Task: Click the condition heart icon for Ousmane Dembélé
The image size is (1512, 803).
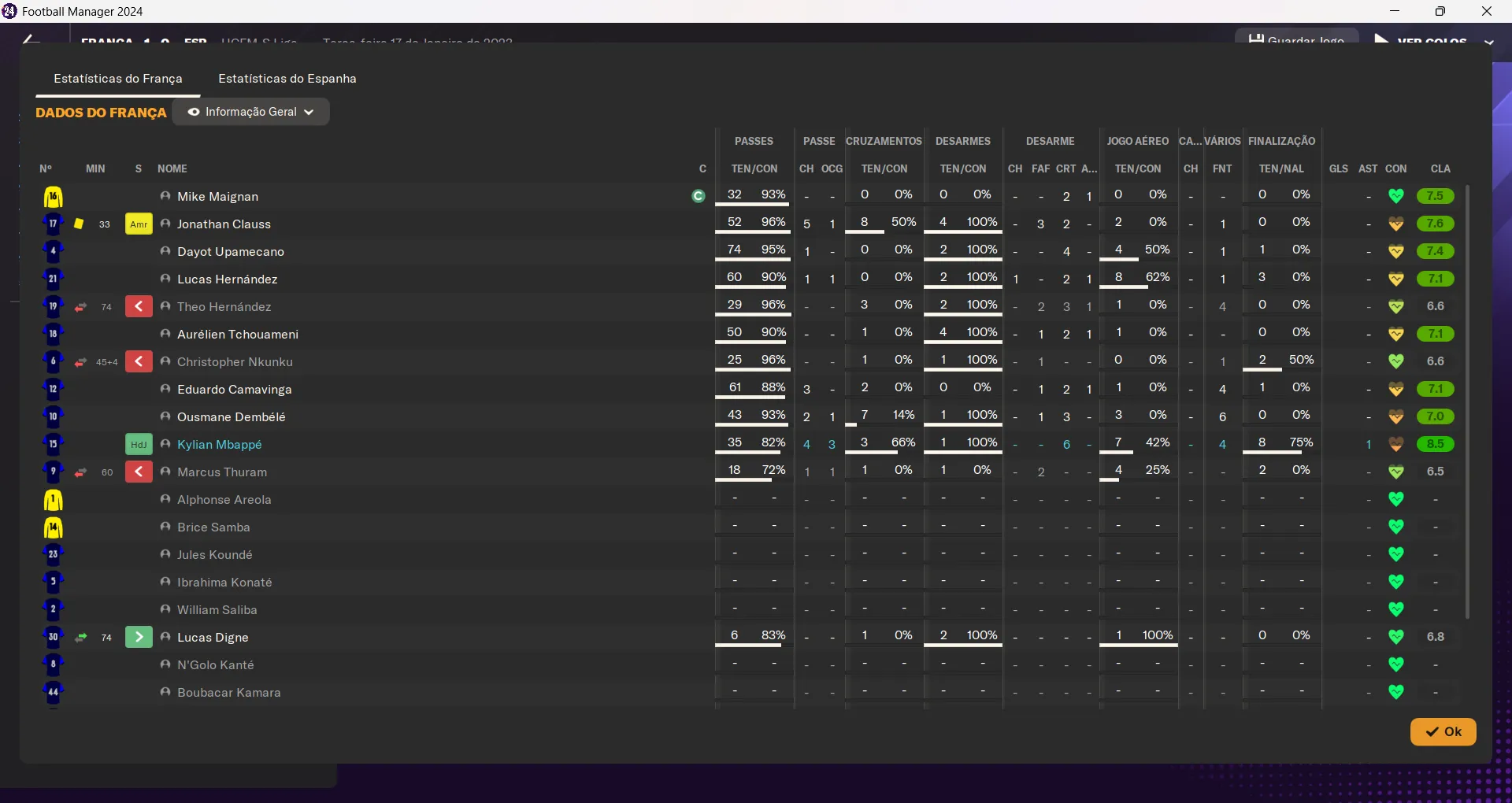Action: 1396,416
